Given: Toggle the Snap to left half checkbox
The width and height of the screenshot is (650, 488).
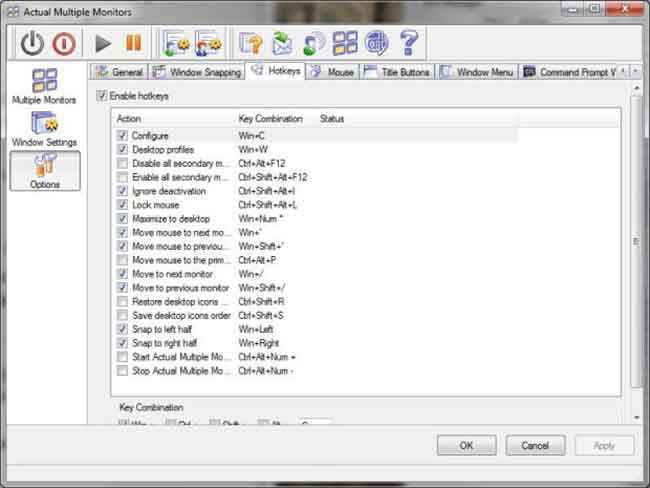Looking at the screenshot, I should 122,329.
